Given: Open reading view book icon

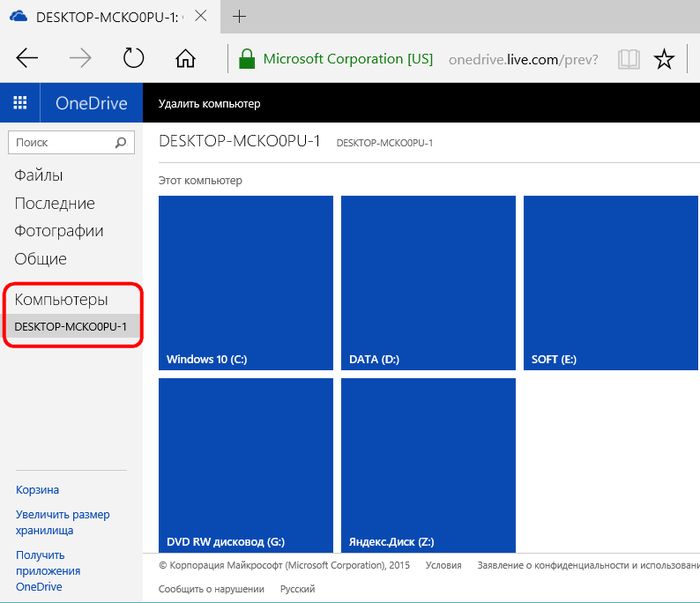Looking at the screenshot, I should pos(628,59).
